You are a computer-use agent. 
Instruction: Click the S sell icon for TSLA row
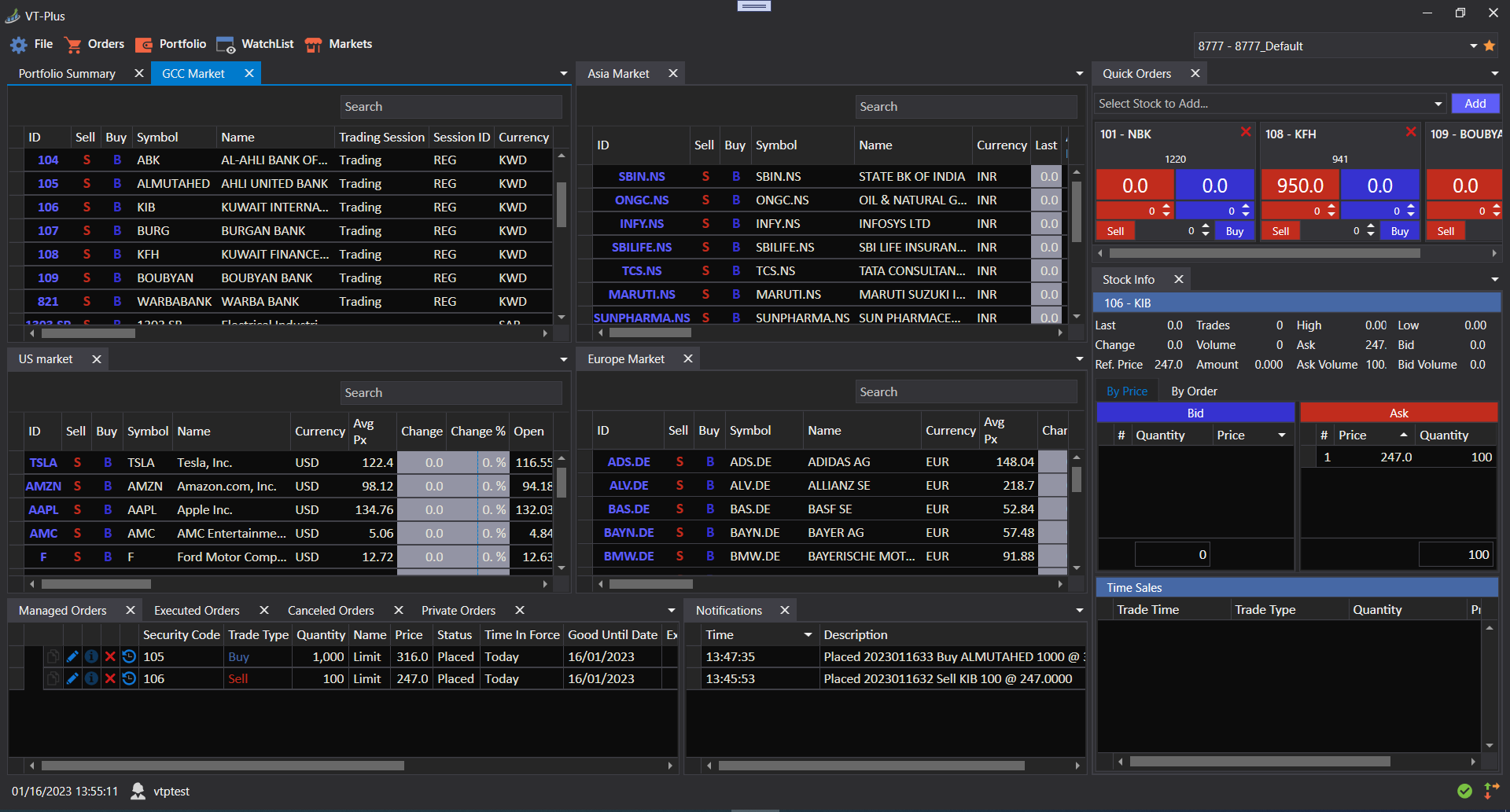77,462
